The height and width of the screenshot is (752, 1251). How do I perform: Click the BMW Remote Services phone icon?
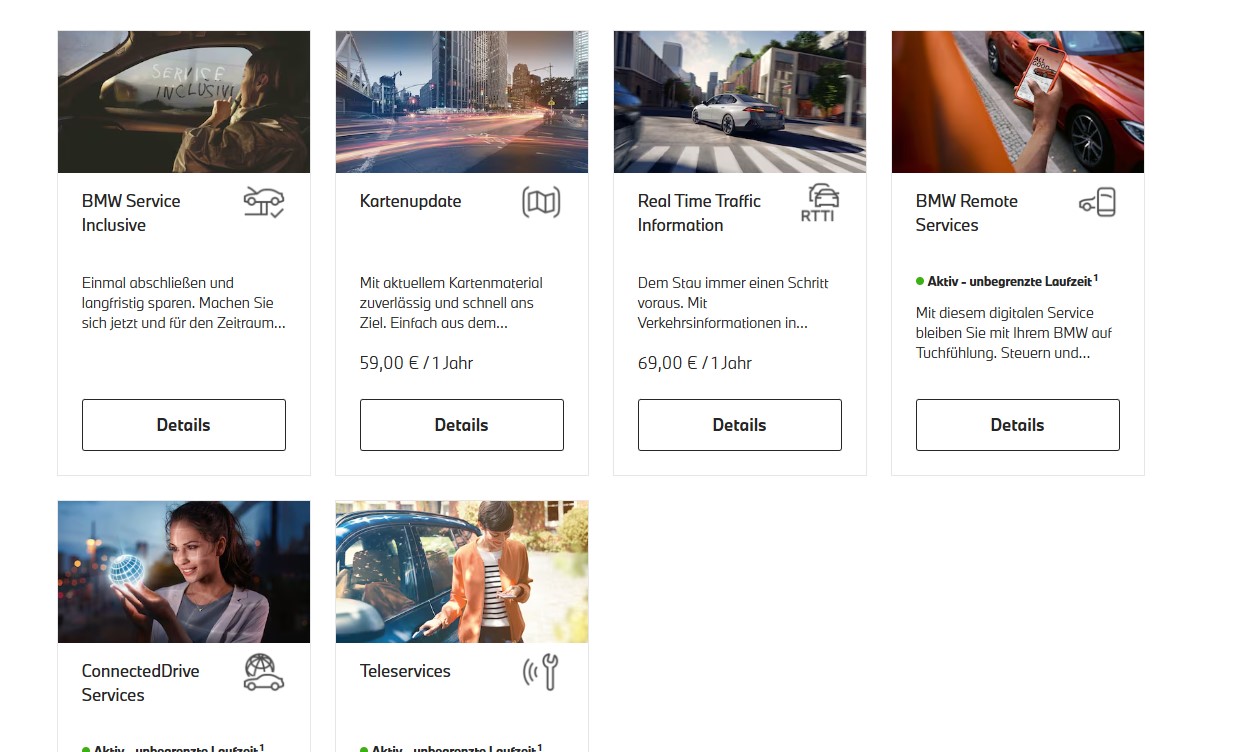[1097, 202]
